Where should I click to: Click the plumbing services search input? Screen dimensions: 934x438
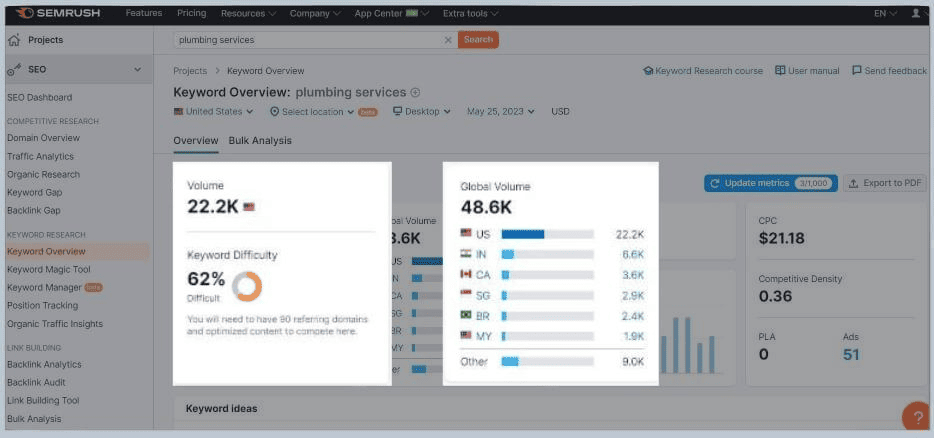tap(305, 40)
